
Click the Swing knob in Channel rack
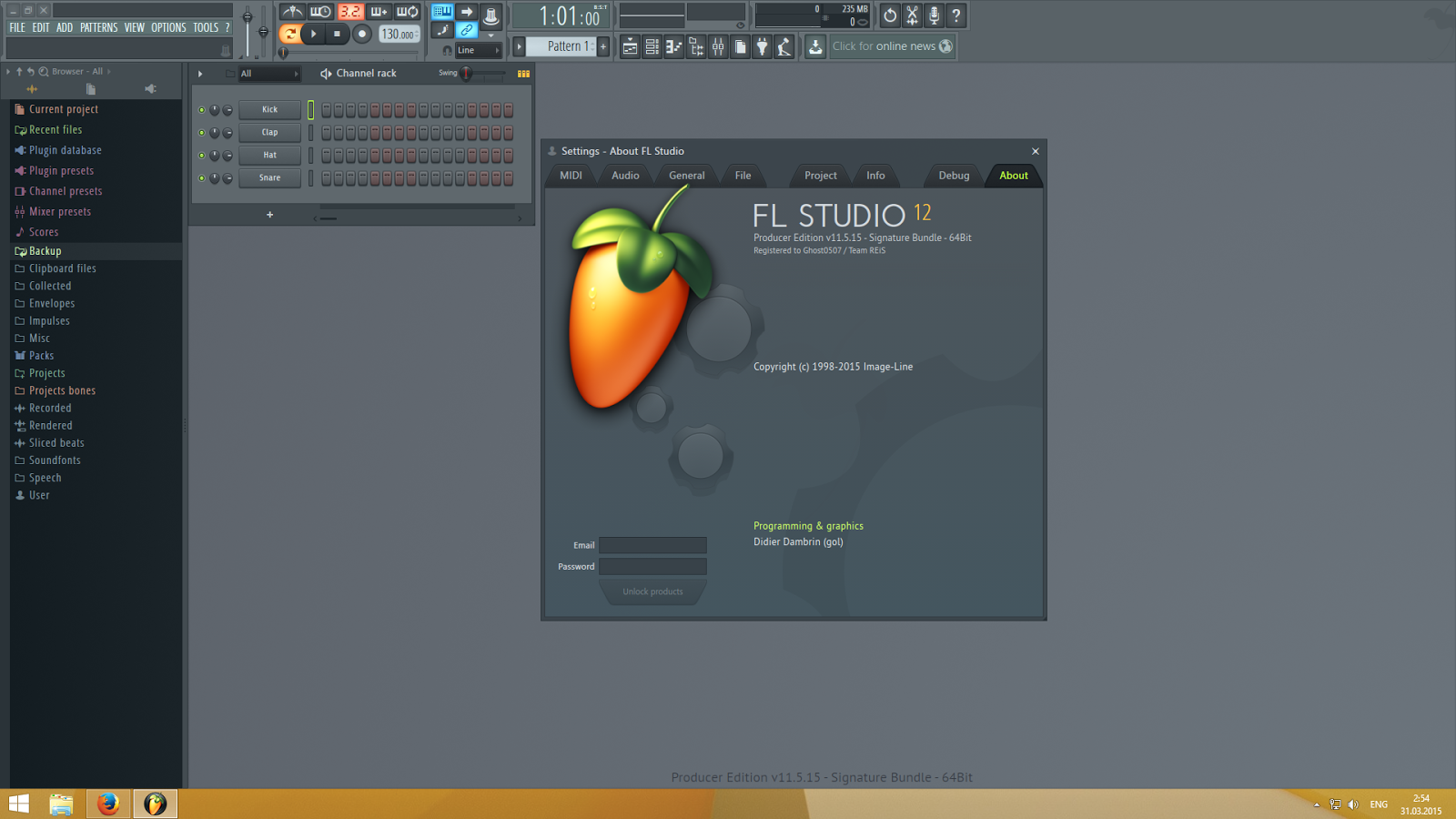pos(467,74)
